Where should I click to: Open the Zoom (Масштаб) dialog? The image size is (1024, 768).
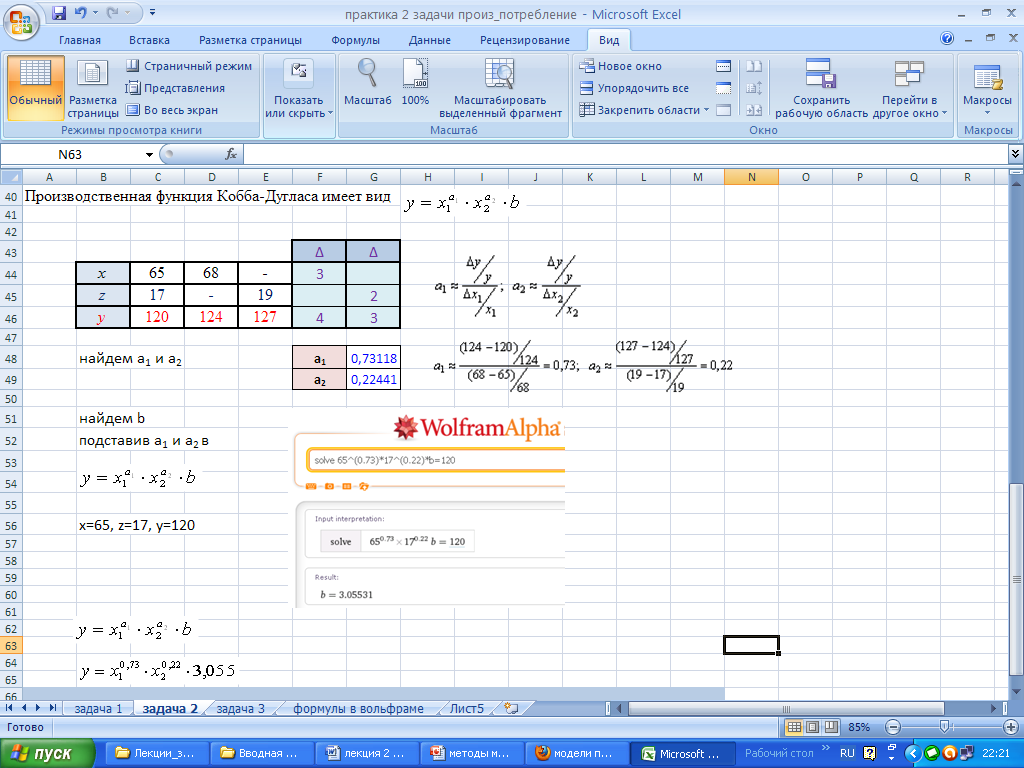pyautogui.click(x=368, y=82)
